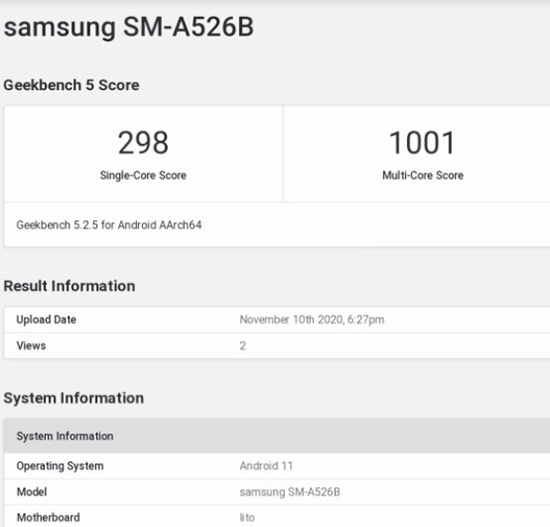
Task: Select the samsung SM-A526B model value in table
Action: 290,492
